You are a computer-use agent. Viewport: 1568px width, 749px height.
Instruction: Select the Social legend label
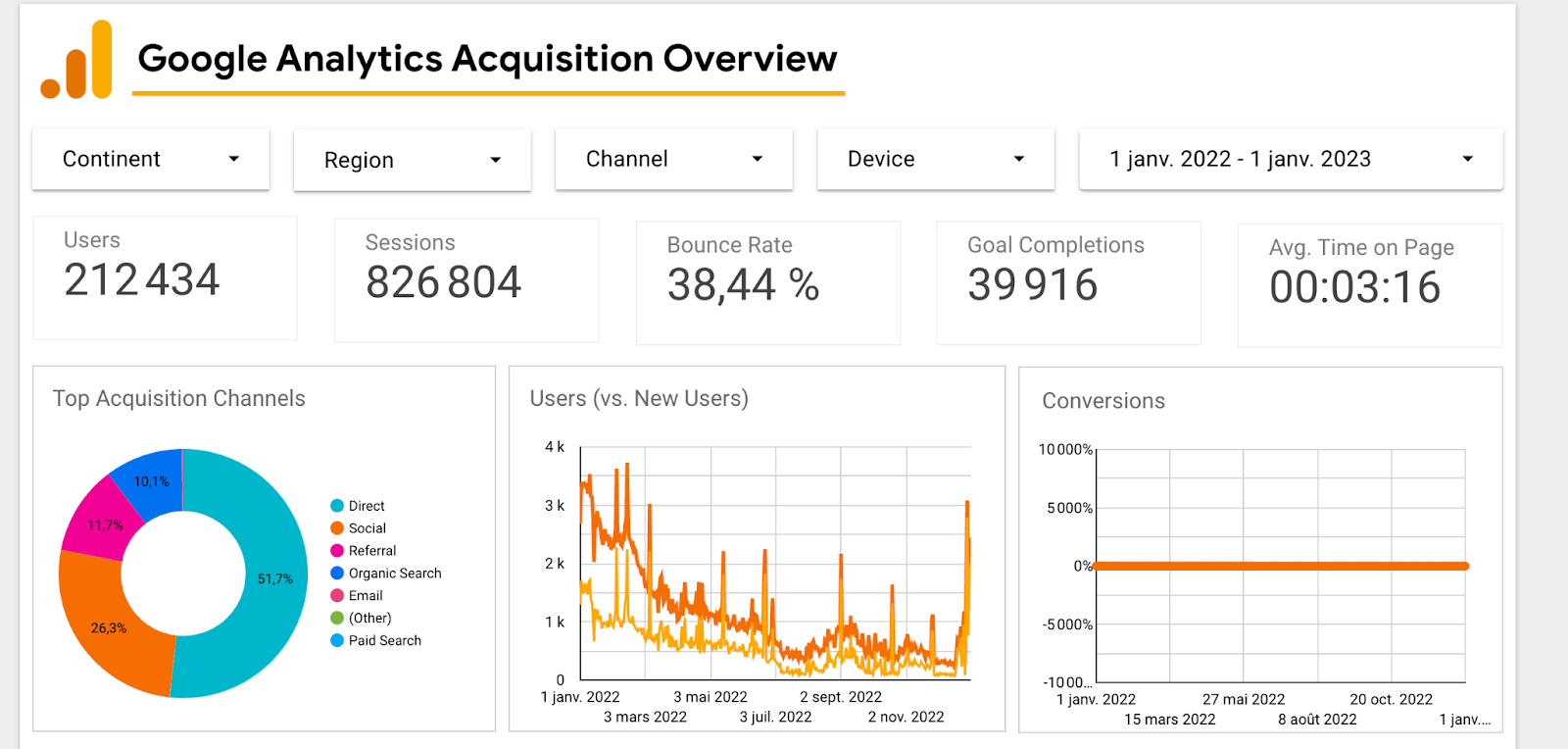pyautogui.click(x=367, y=528)
